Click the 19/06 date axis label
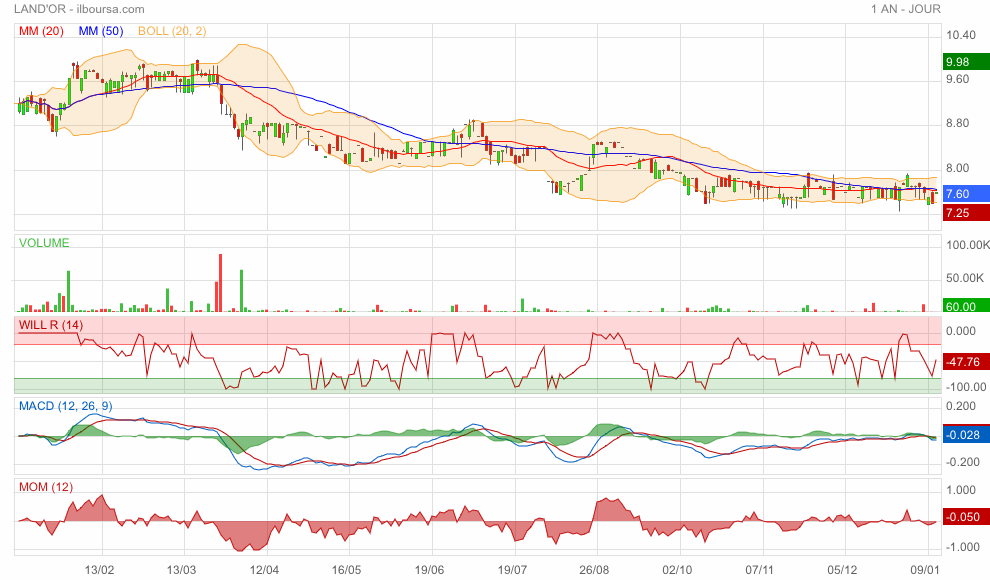This screenshot has width=990, height=580. coord(429,570)
